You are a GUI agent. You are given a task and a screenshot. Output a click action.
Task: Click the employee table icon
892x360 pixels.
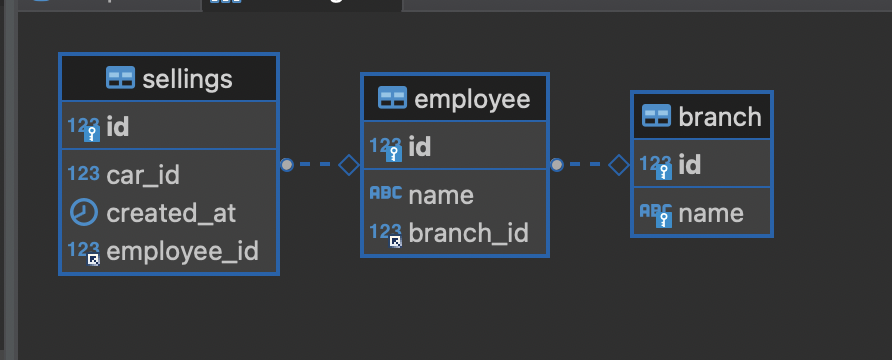(x=393, y=98)
